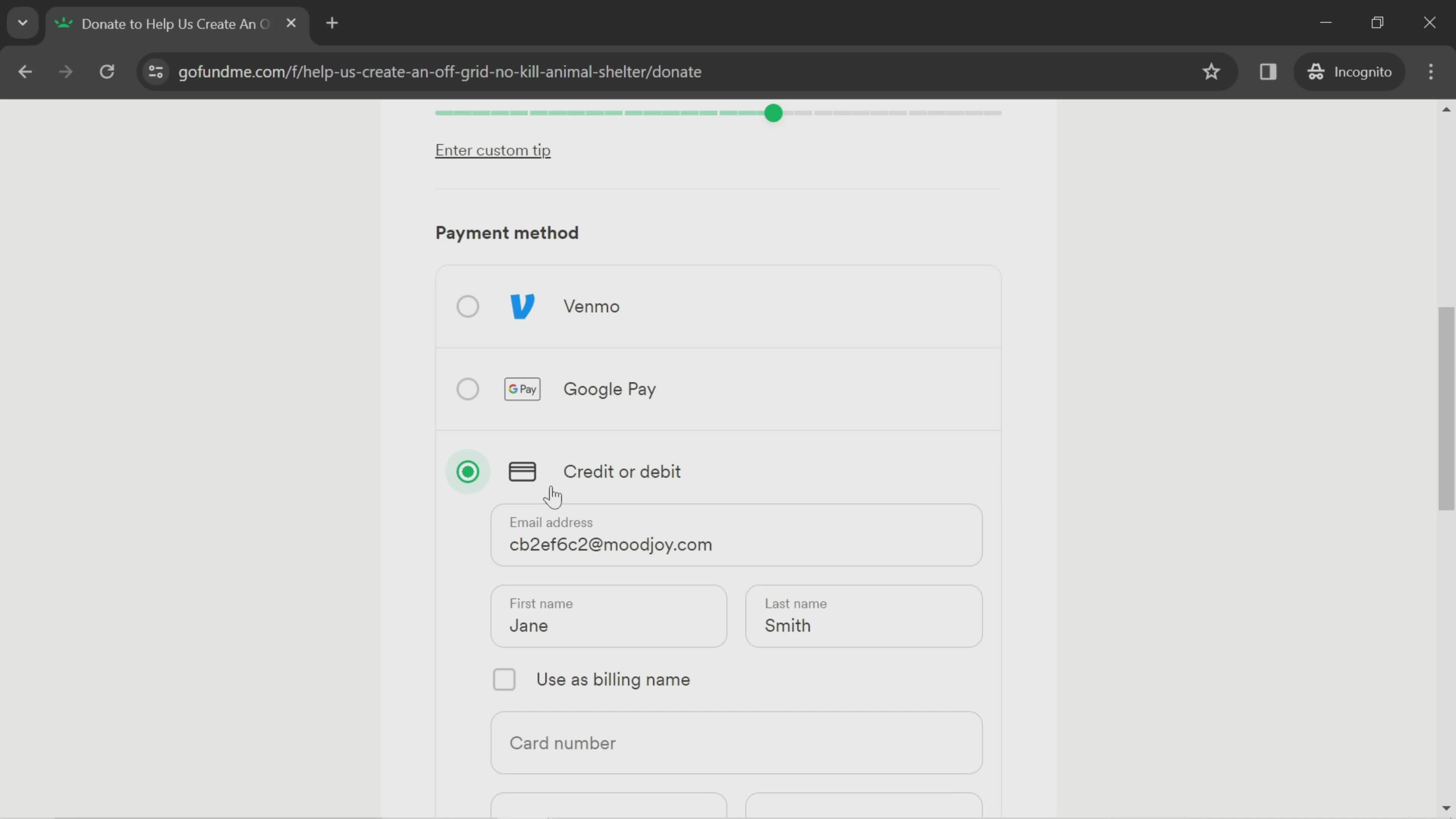Click the browser forward navigation arrow
This screenshot has height=819, width=1456.
(x=64, y=71)
